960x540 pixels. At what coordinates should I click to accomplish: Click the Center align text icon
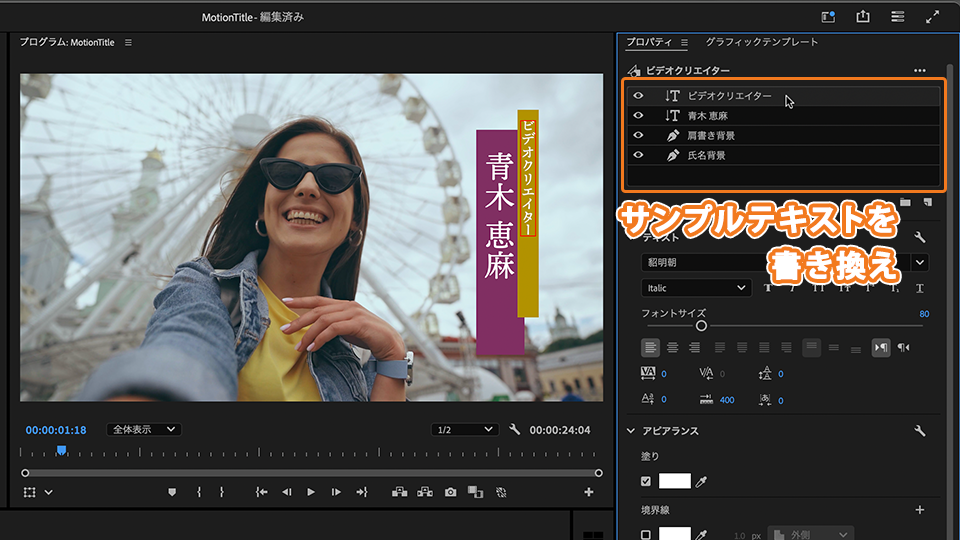pyautogui.click(x=672, y=347)
